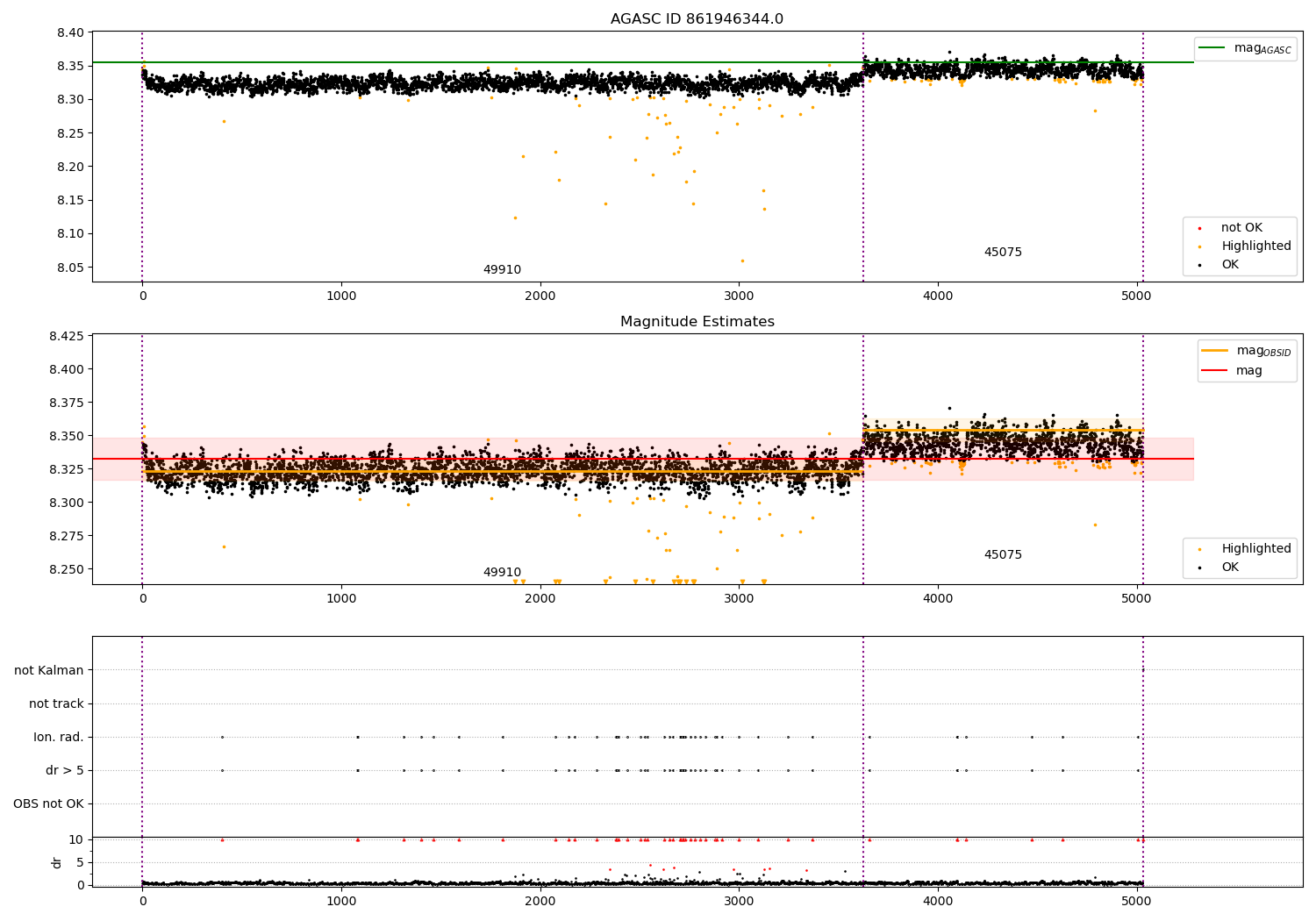Click the title 'AGASC ID 861946344.0'
Viewport: 1316px width, 921px height.
(x=697, y=19)
